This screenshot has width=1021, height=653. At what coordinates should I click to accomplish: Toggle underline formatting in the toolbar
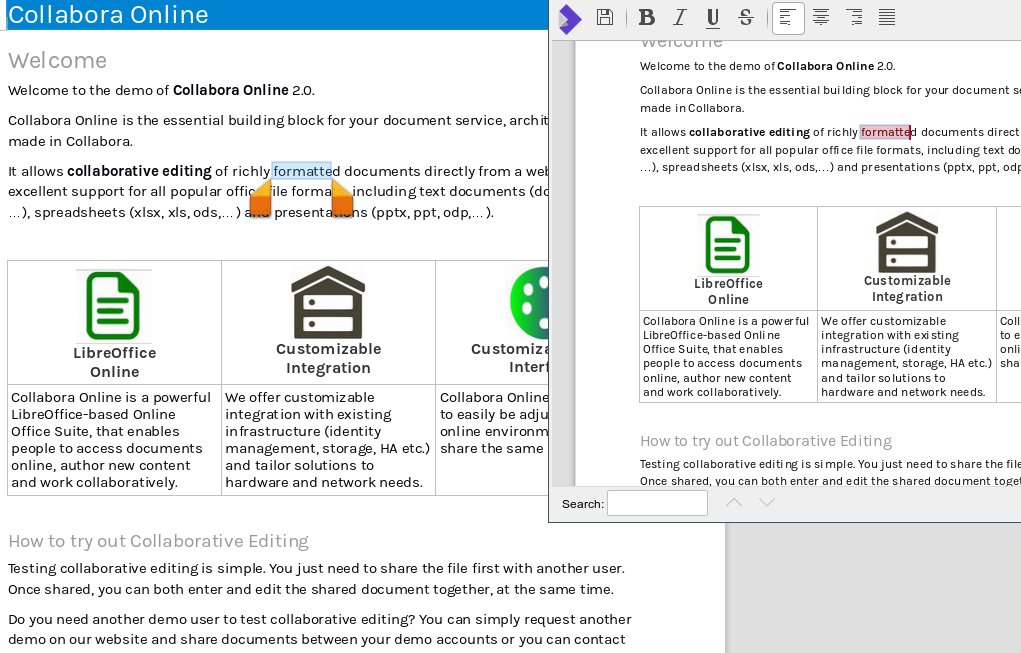(x=713, y=18)
